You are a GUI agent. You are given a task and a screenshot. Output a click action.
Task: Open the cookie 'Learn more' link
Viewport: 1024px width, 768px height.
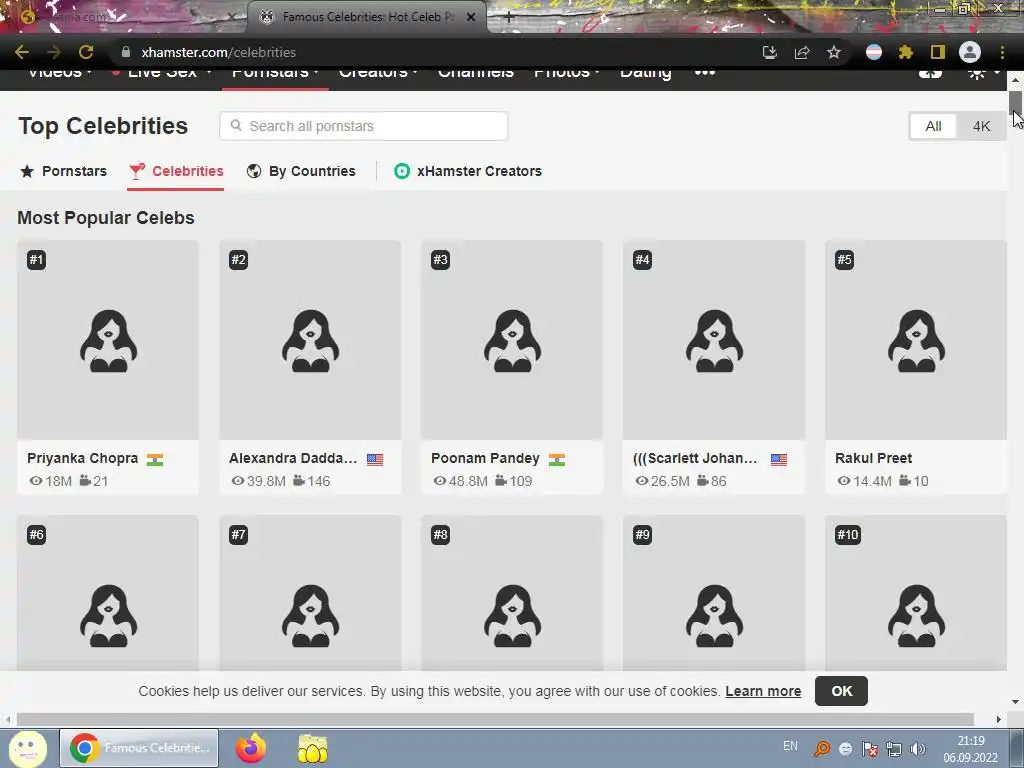pyautogui.click(x=763, y=691)
